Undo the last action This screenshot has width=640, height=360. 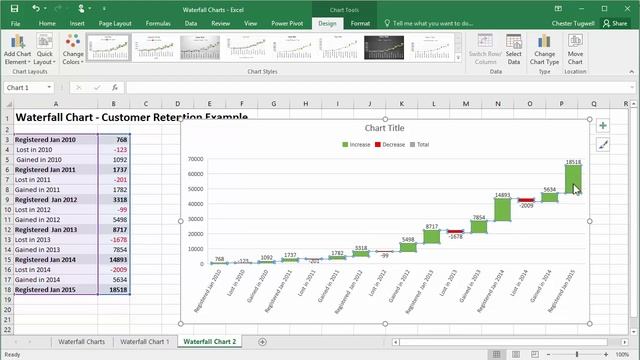click(x=36, y=9)
